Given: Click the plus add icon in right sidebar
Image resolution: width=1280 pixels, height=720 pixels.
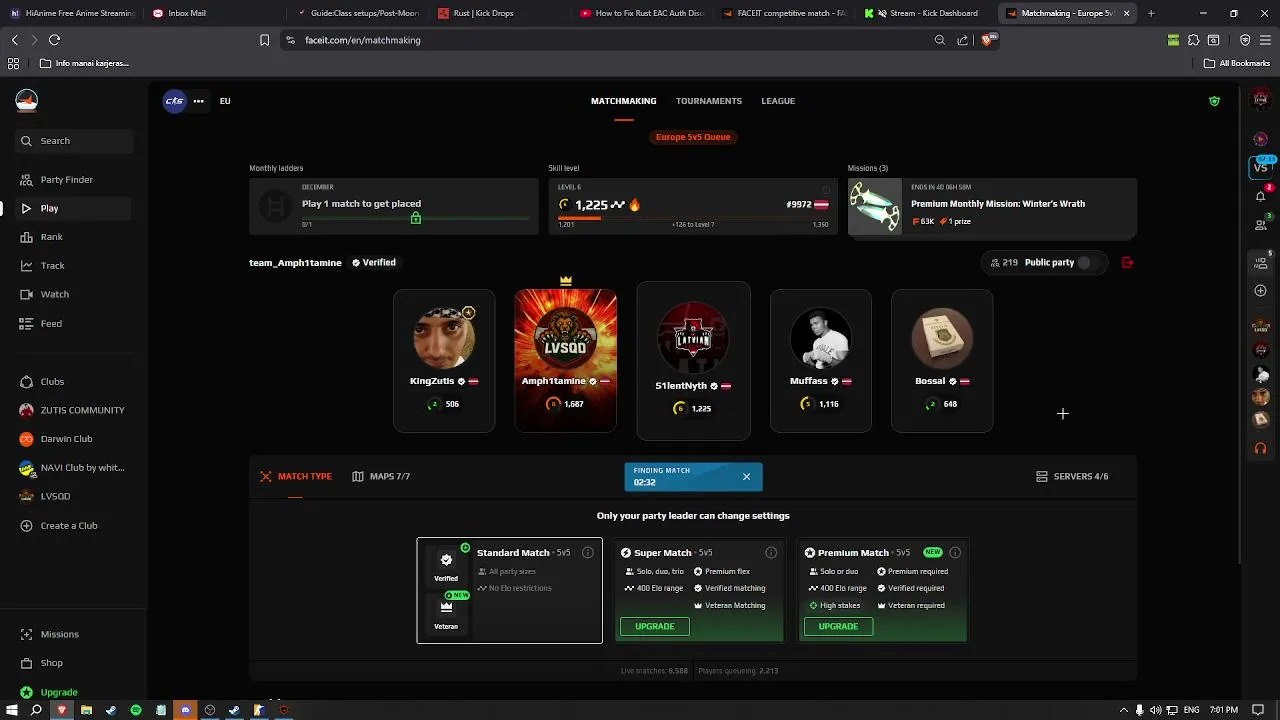Looking at the screenshot, I should tap(1261, 291).
